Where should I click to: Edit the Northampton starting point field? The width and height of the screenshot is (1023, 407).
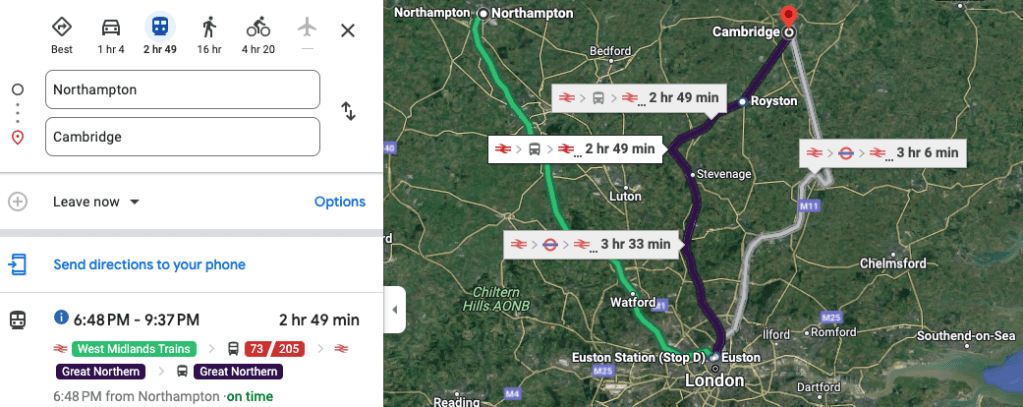183,89
